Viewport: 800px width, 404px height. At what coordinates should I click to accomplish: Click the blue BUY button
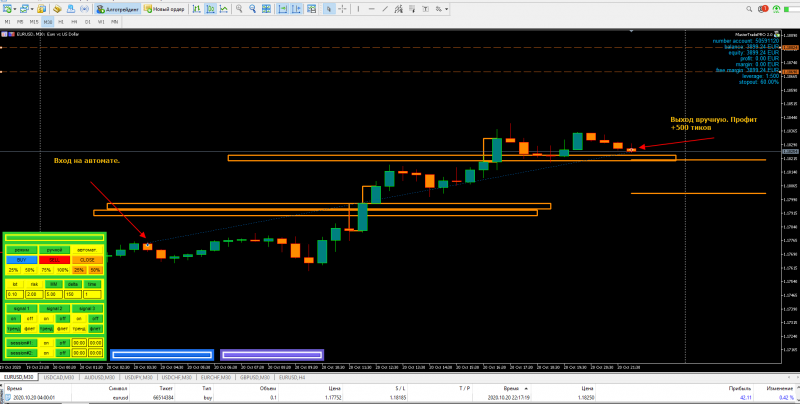tap(20, 260)
